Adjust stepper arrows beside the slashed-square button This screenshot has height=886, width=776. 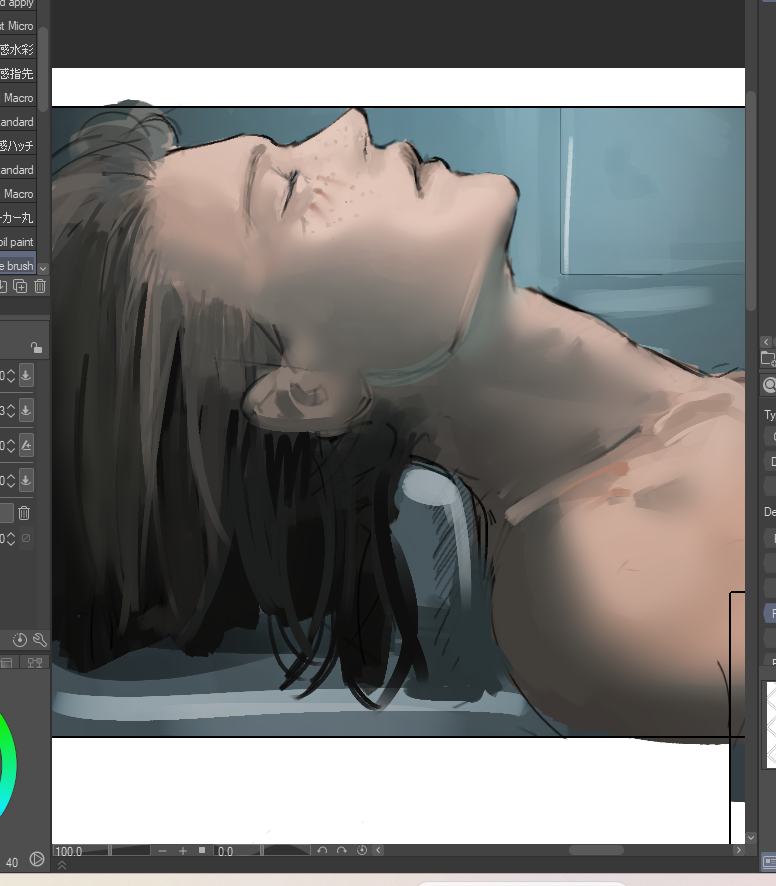[11, 538]
